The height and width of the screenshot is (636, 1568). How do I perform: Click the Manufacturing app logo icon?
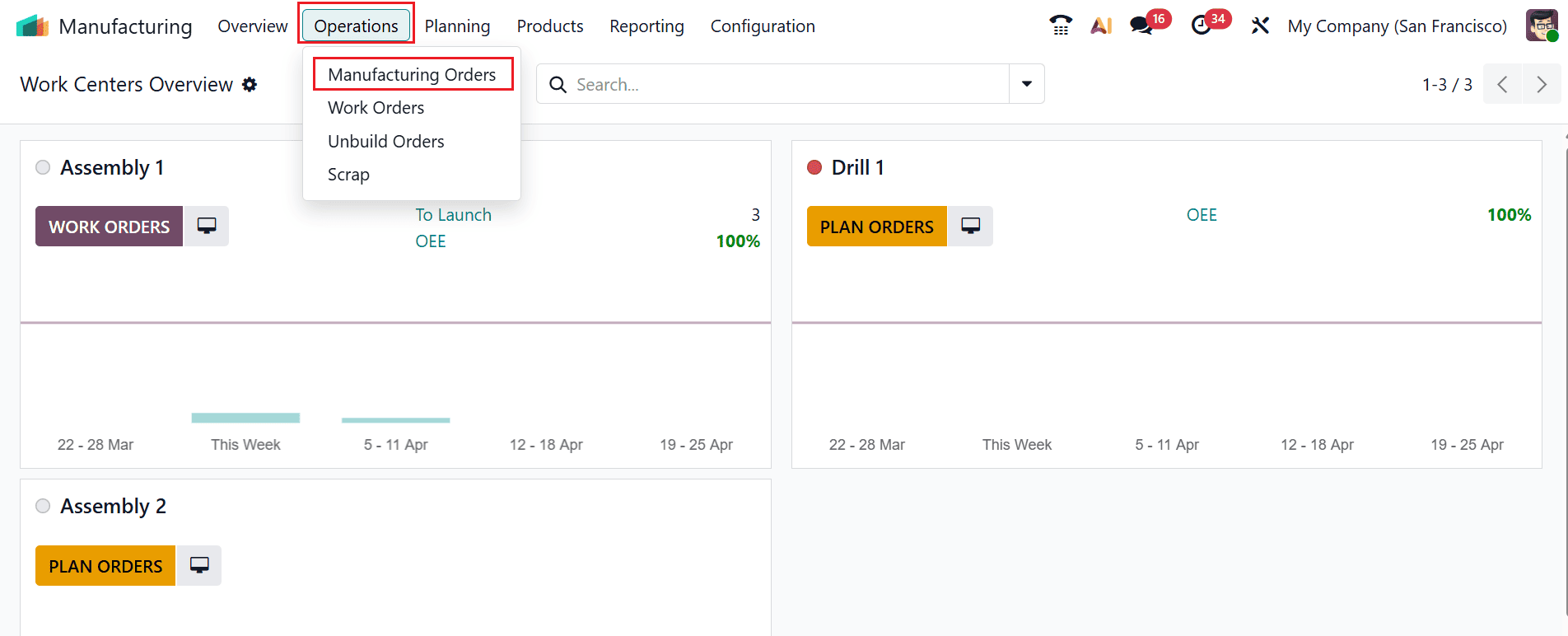coord(33,26)
